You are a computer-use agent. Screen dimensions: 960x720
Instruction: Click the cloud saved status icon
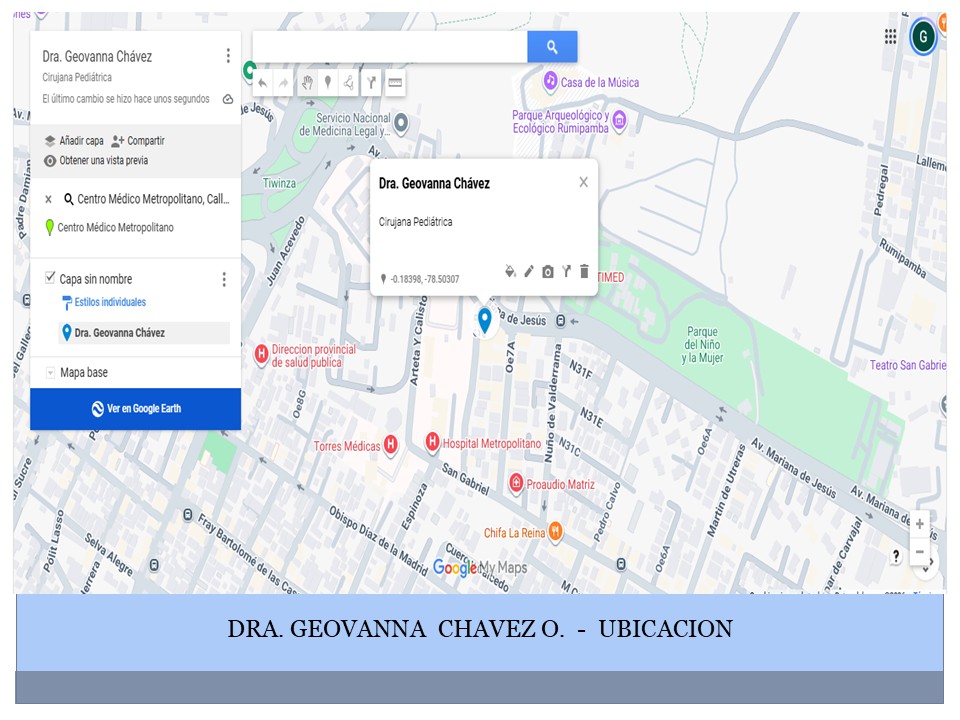[x=228, y=99]
